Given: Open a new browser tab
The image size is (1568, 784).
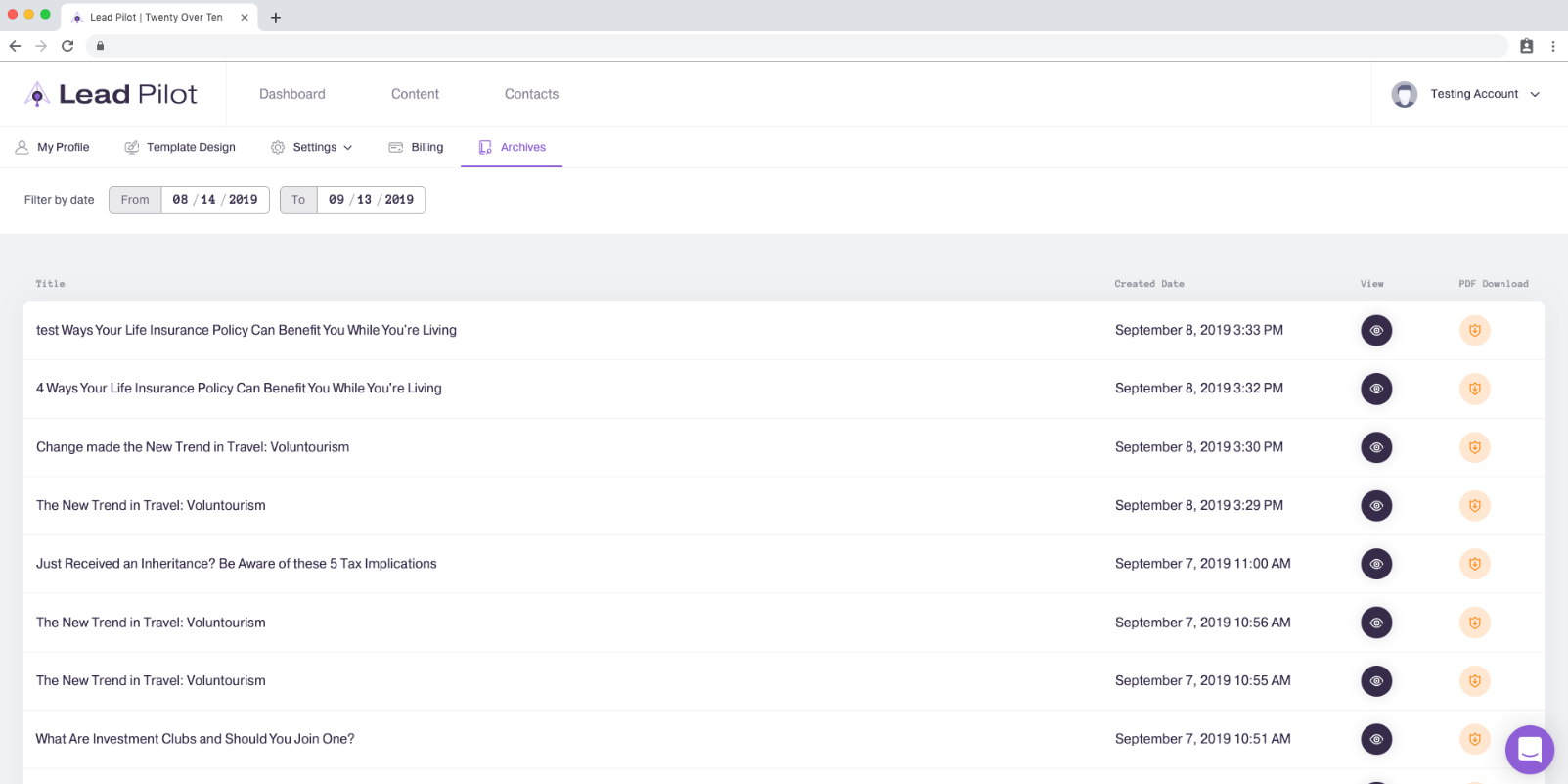Looking at the screenshot, I should tap(276, 18).
